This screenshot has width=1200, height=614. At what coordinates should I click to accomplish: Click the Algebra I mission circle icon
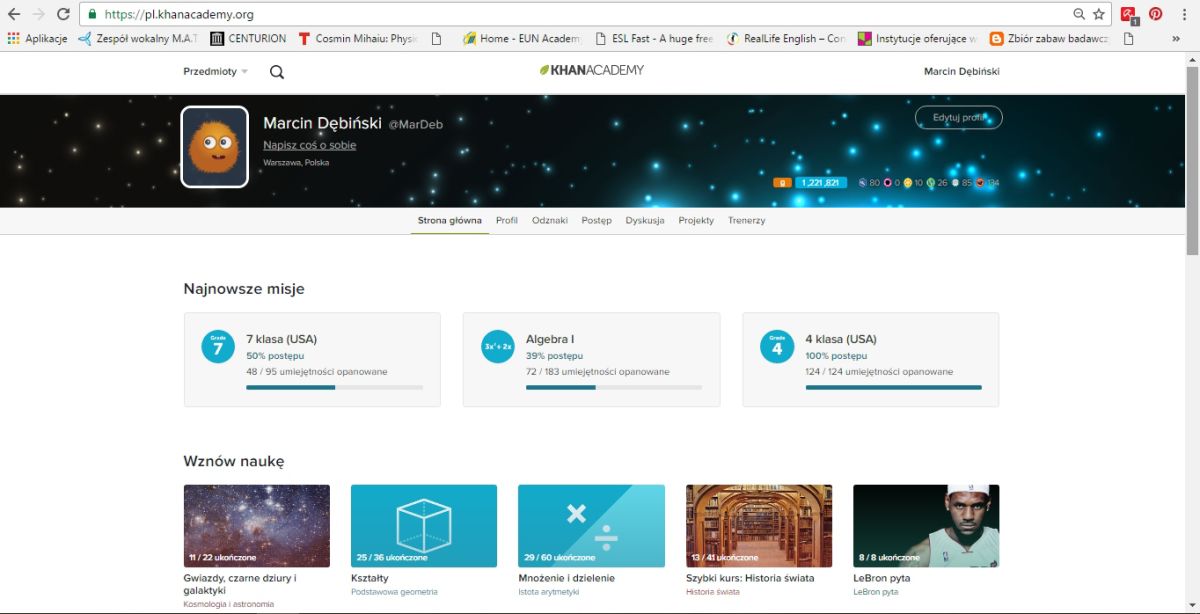click(x=497, y=346)
